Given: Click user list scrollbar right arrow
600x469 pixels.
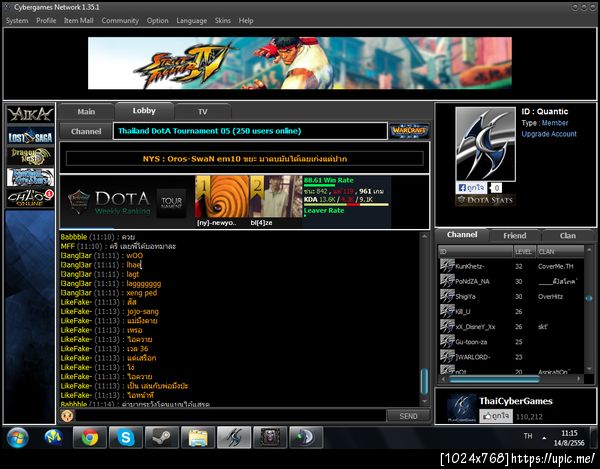Looking at the screenshot, I should click(x=579, y=379).
